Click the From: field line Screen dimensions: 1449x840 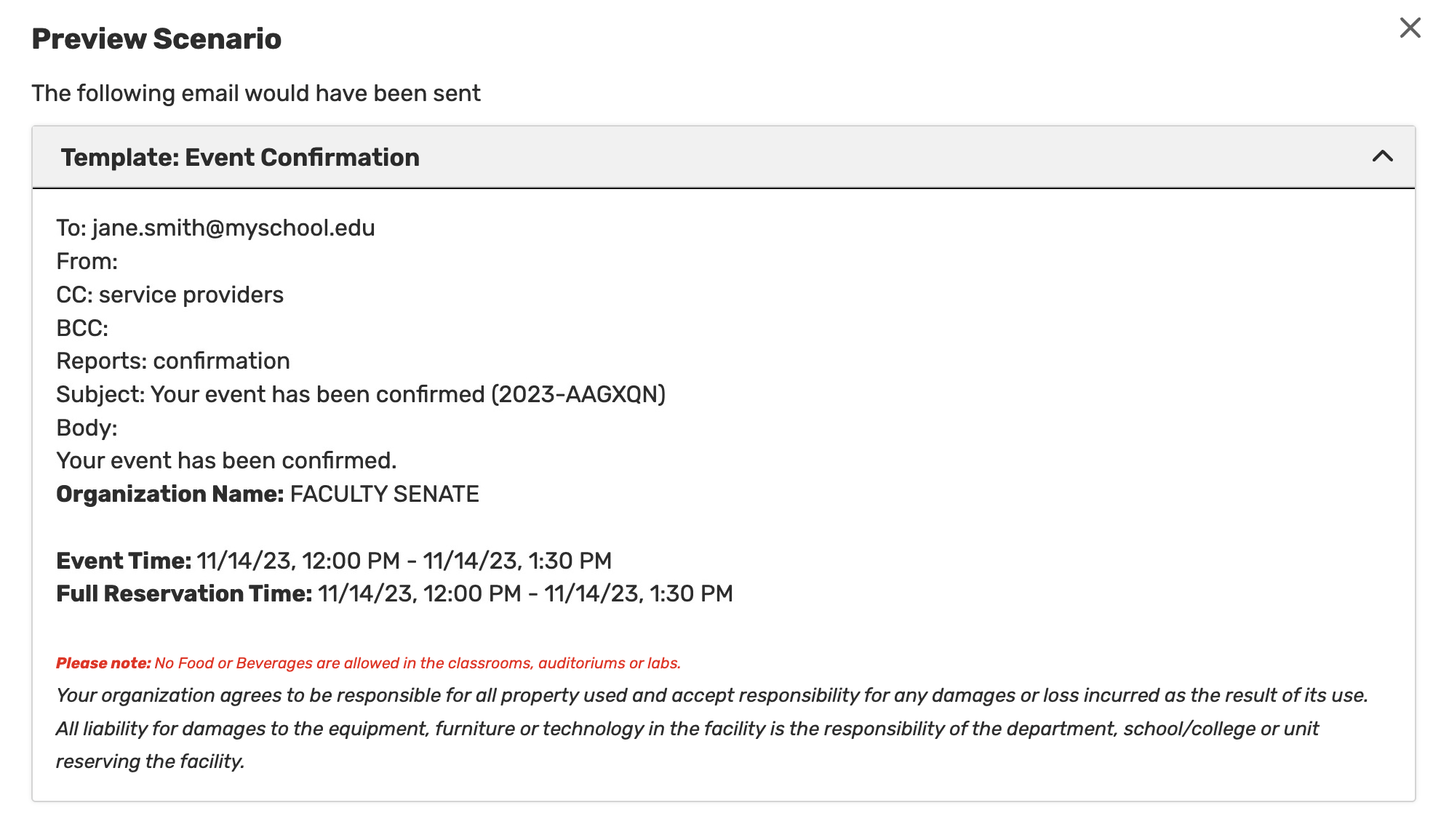(87, 261)
